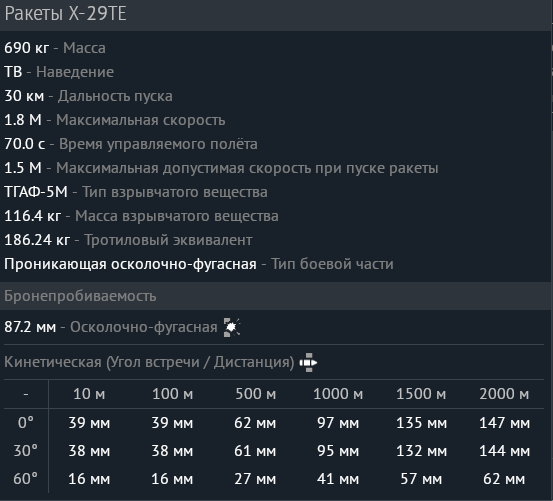Click the '30°' angle row header
The image size is (553, 501).
point(26,451)
